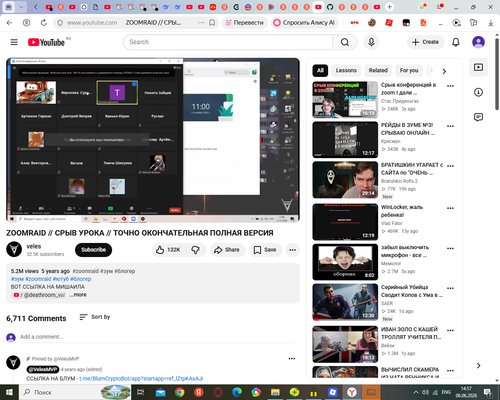Play the 'БРАТИШКИН УГАРАЕТ' video thumbnail
Viewport: 500px width, 400px height.
click(345, 180)
